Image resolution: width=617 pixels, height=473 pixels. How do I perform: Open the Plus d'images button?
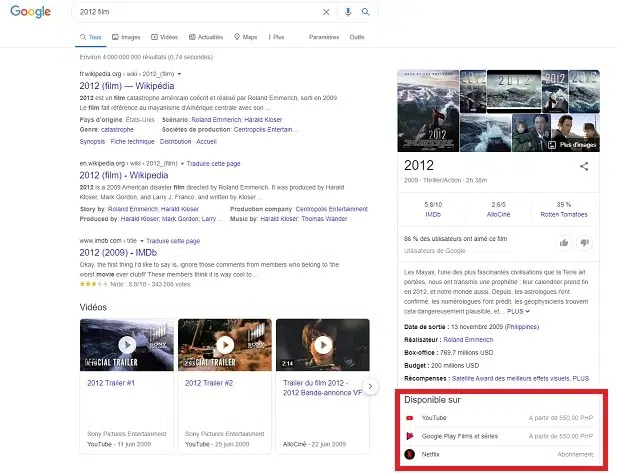click(x=573, y=145)
